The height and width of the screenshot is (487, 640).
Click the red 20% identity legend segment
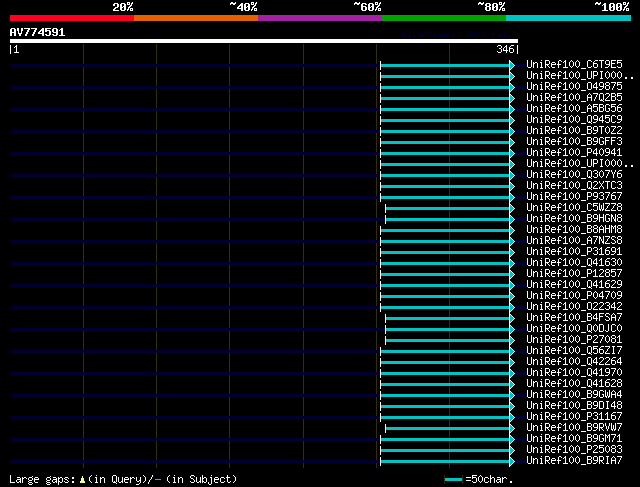click(72, 18)
